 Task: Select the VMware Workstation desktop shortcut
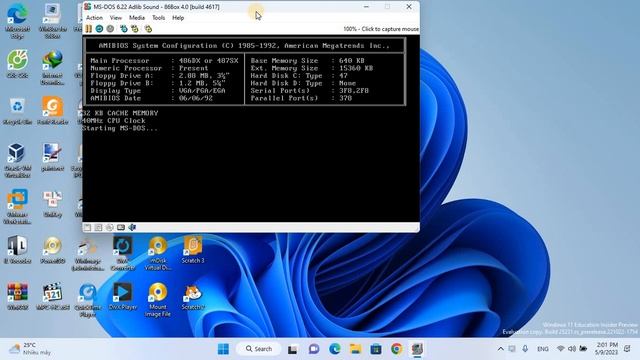point(17,207)
